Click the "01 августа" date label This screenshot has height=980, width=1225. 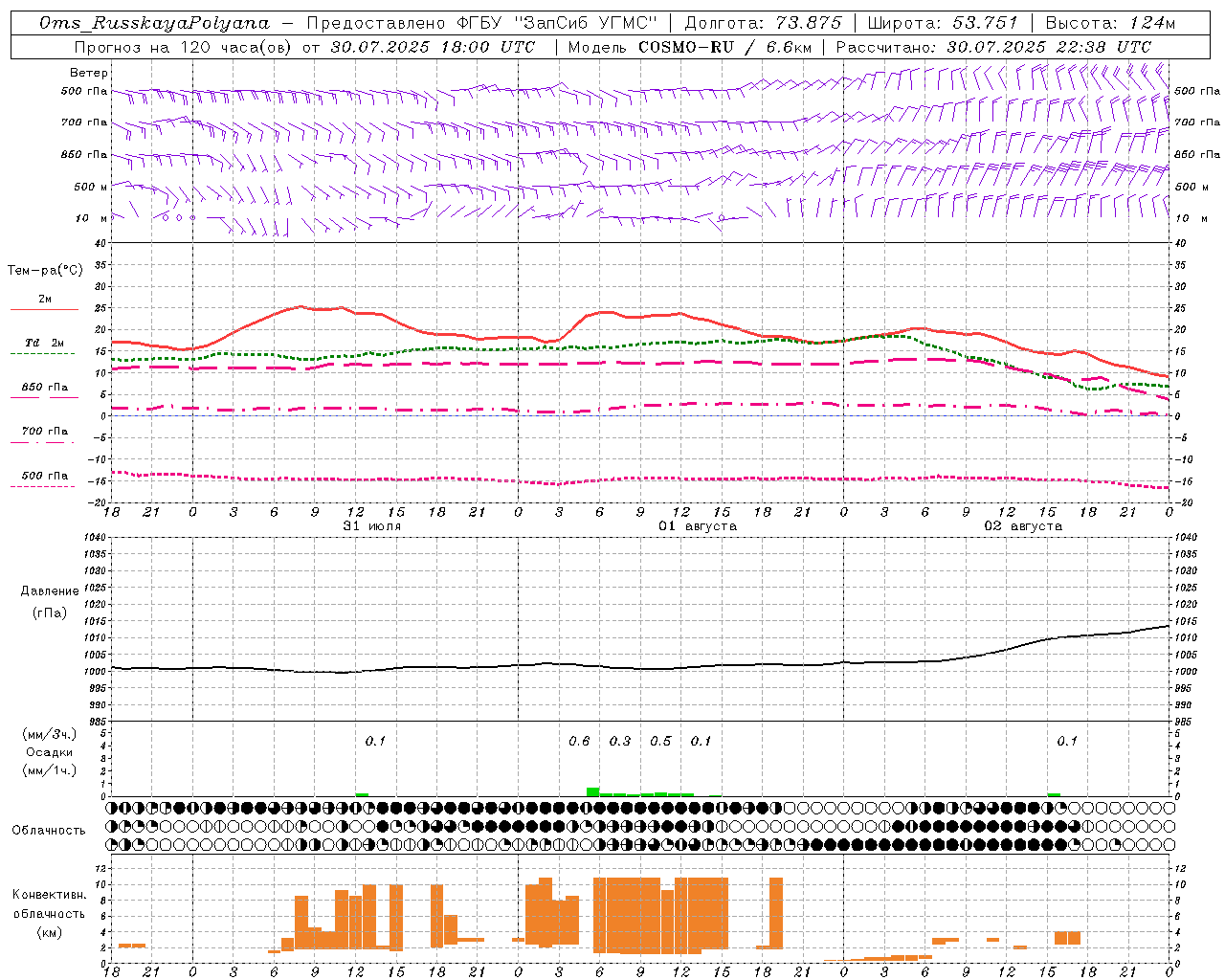pos(698,526)
